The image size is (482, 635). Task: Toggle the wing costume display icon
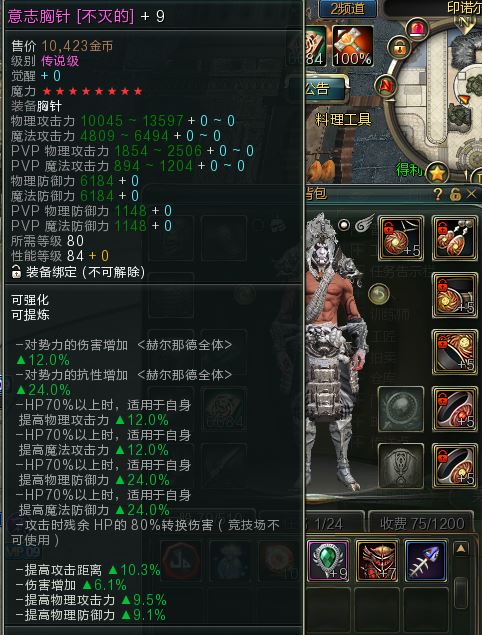click(363, 224)
